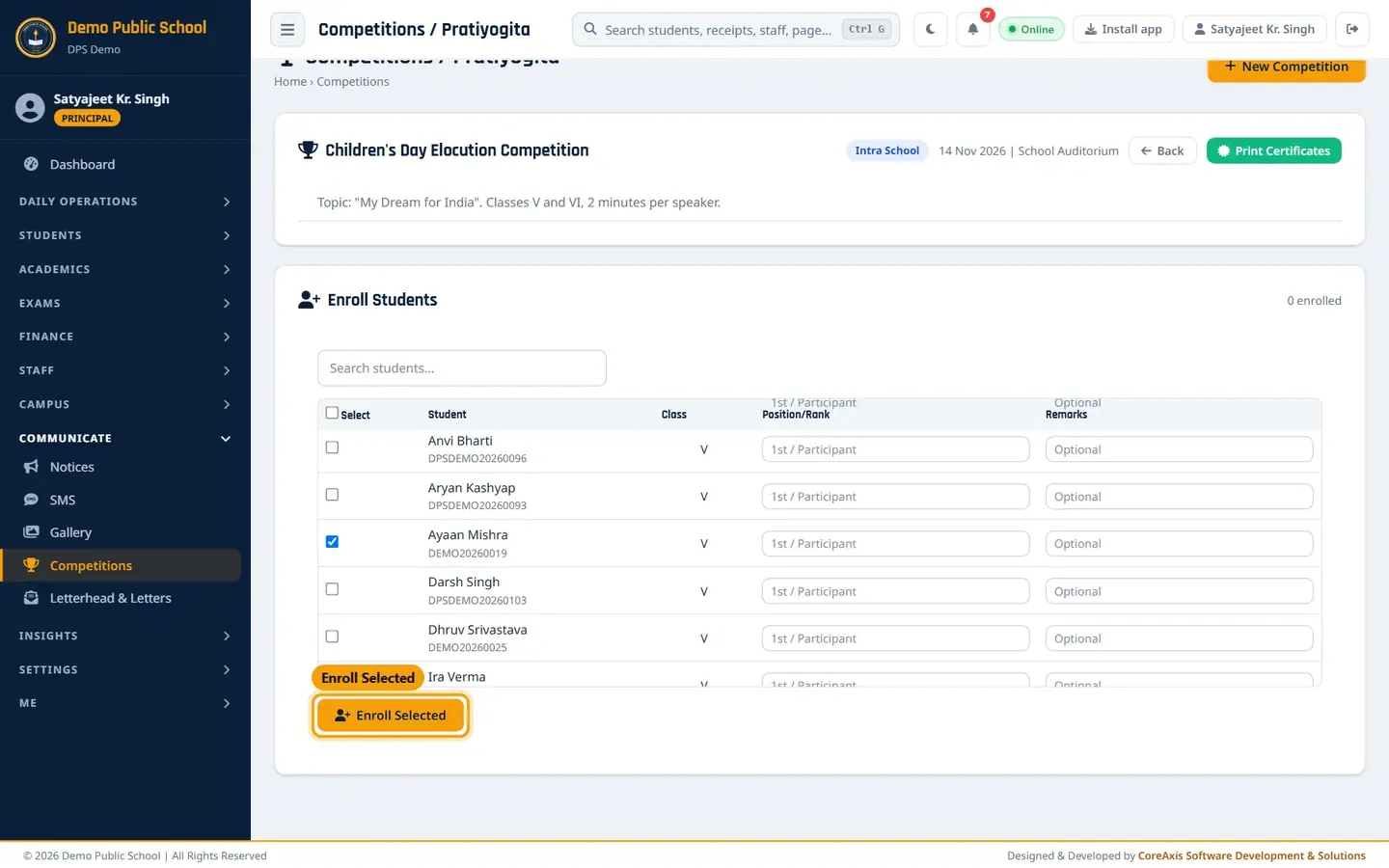Click the Enroll Students header icon
This screenshot has height=868, width=1389.
click(x=309, y=300)
